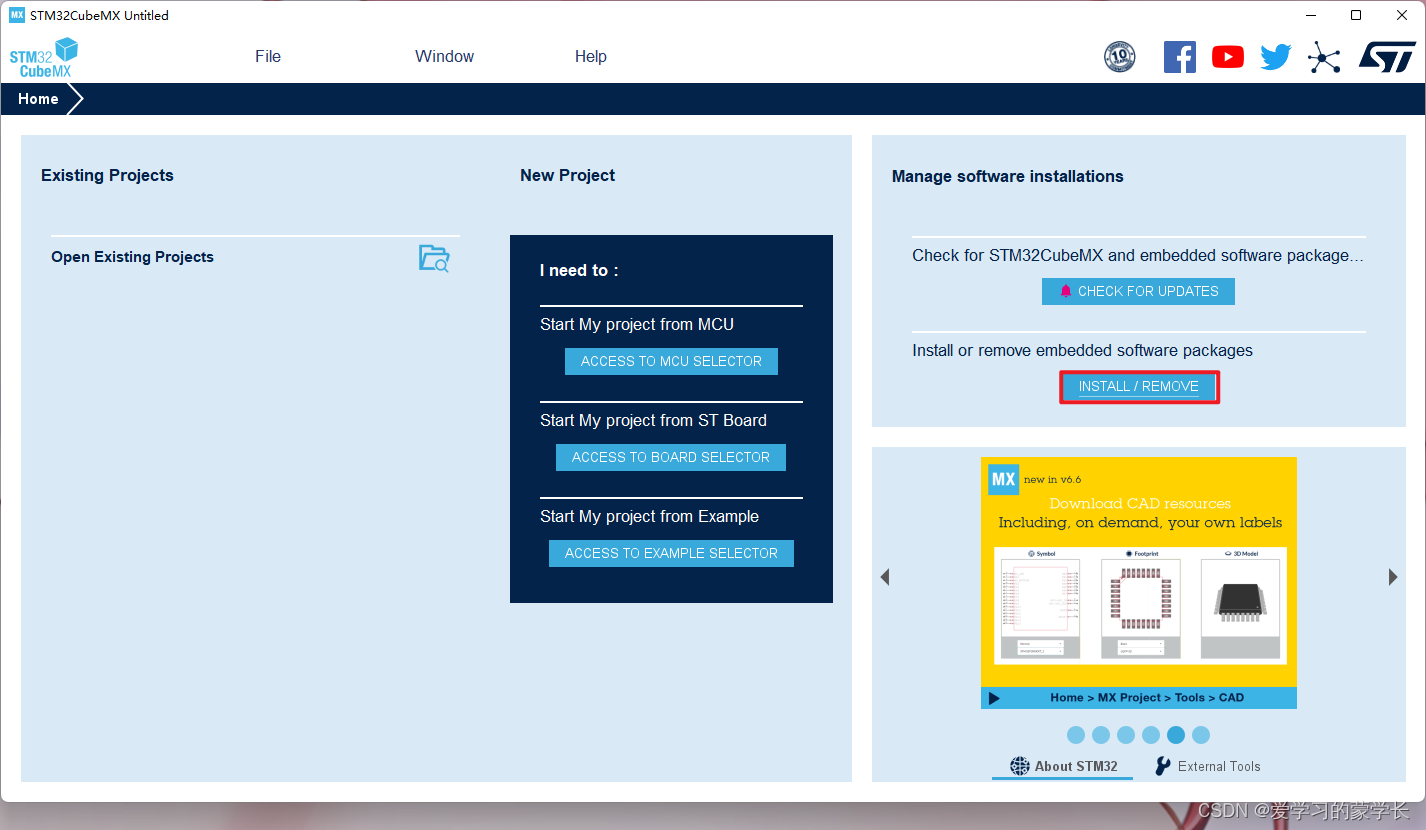Open the 10-year anniversary badge icon
The image size is (1426, 830).
[x=1119, y=57]
